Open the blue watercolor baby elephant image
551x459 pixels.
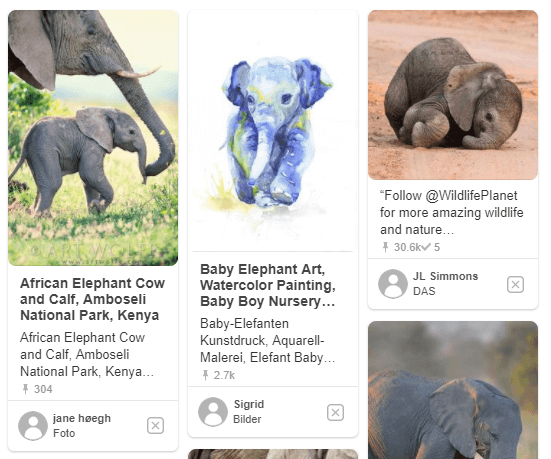point(273,131)
